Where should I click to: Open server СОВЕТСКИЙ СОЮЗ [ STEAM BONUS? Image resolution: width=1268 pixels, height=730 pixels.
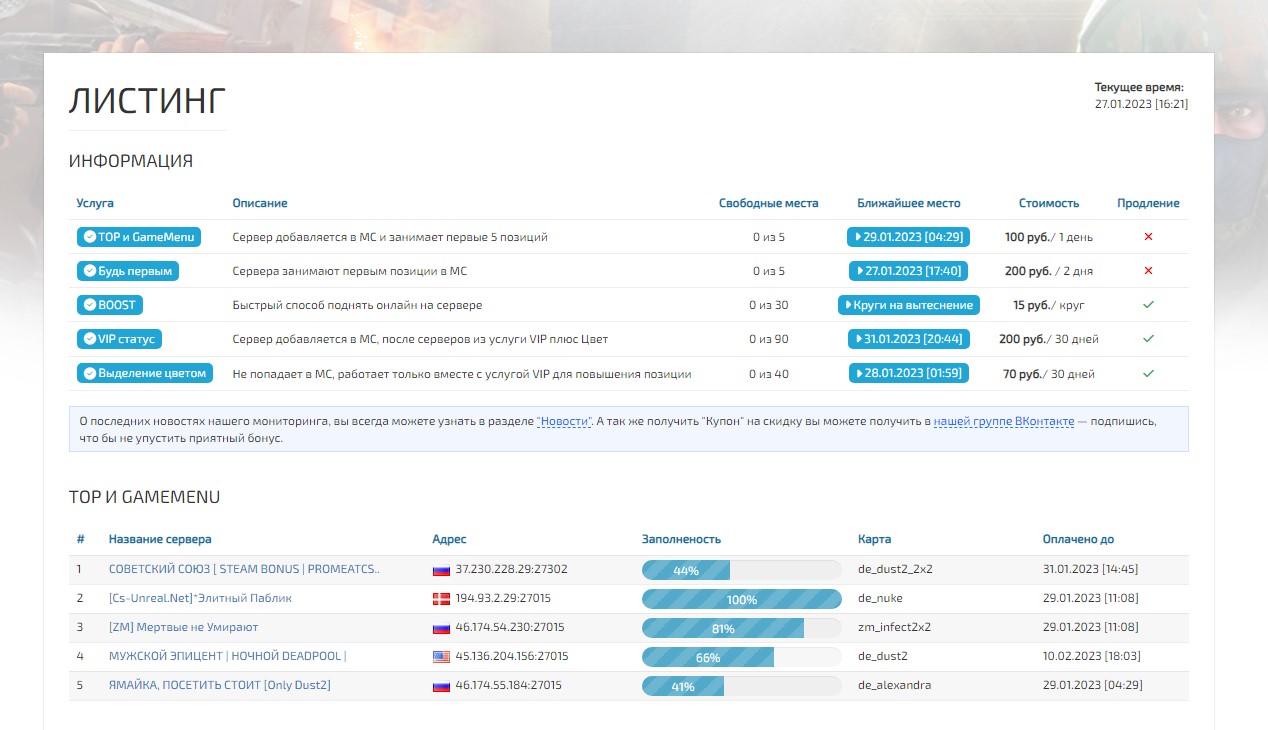(243, 570)
